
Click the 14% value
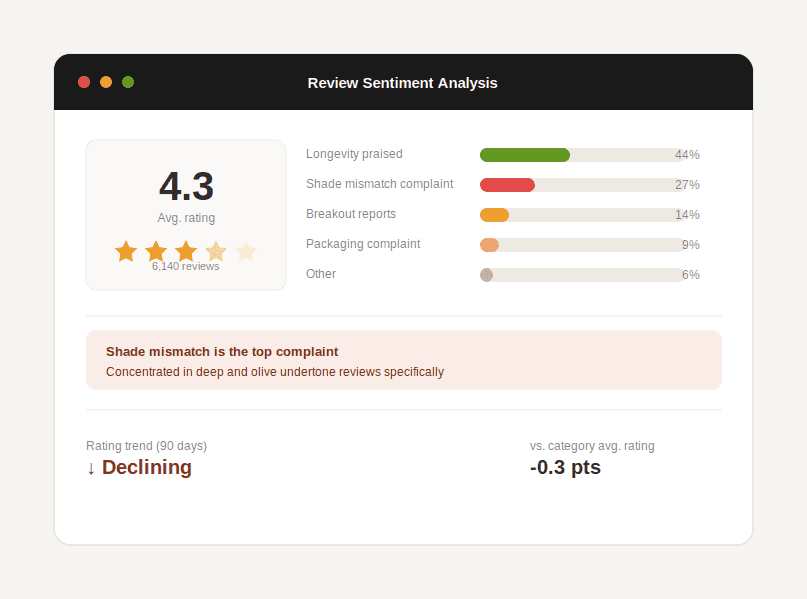[x=687, y=215]
